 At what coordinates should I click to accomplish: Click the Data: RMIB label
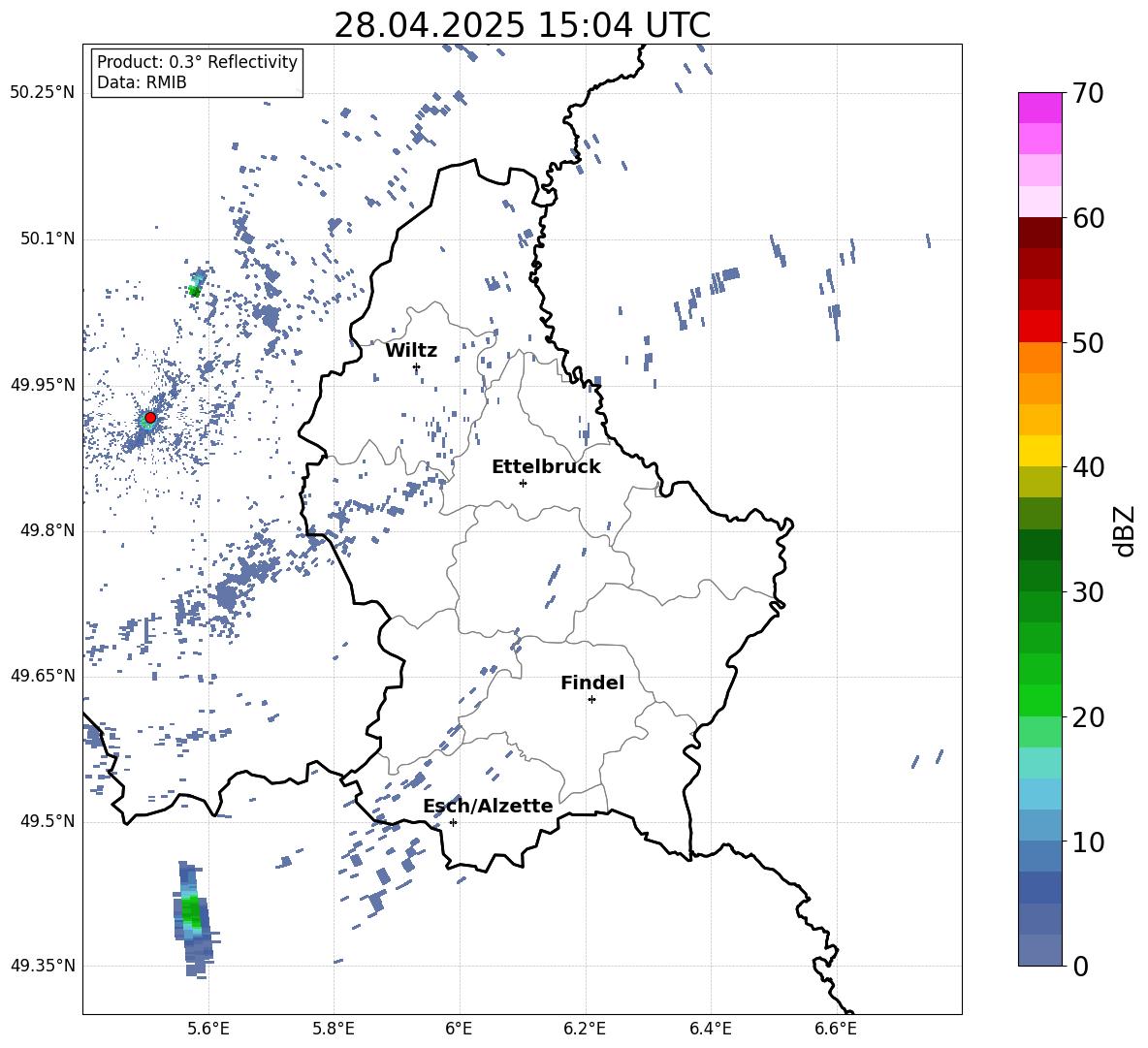click(x=142, y=82)
